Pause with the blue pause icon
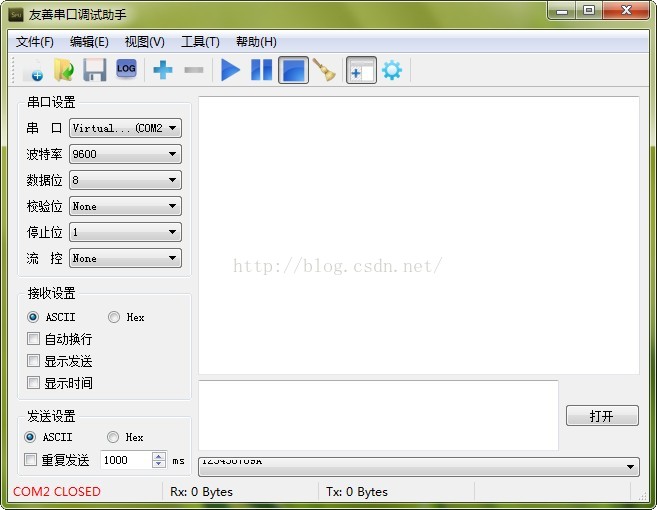 coord(261,70)
